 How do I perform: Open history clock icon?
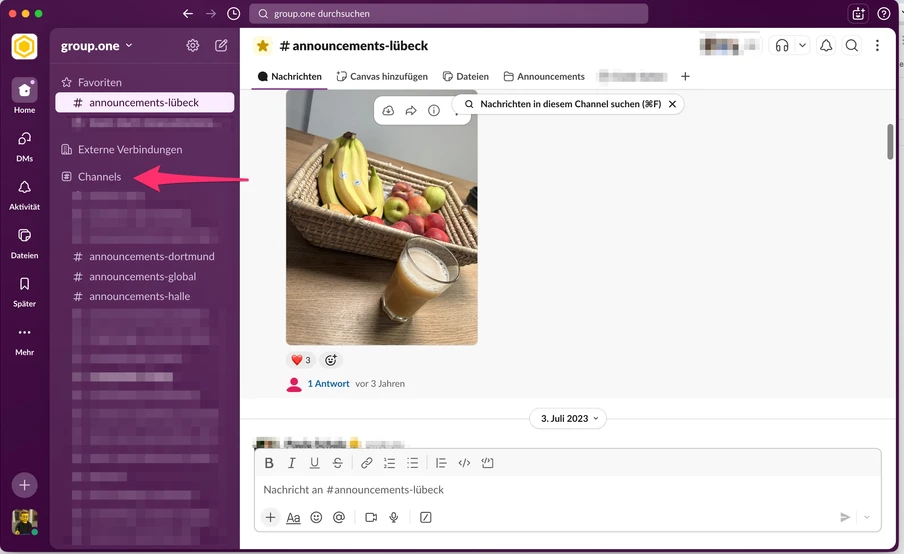[233, 13]
